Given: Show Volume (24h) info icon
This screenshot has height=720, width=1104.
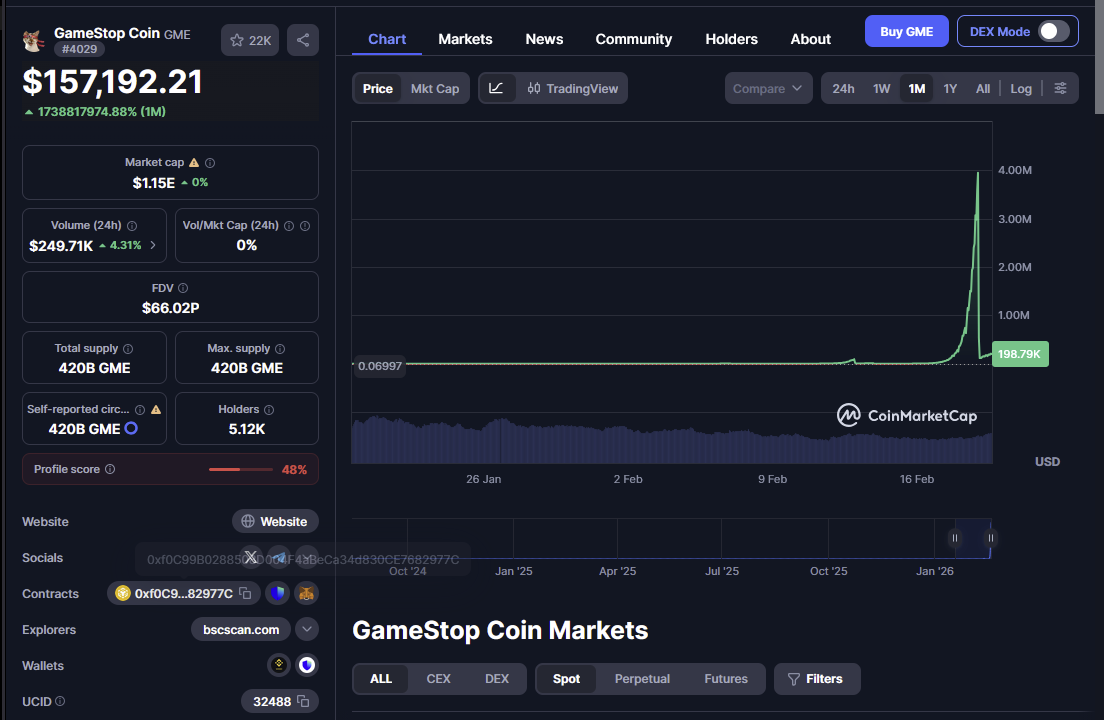Looking at the screenshot, I should coord(132,226).
